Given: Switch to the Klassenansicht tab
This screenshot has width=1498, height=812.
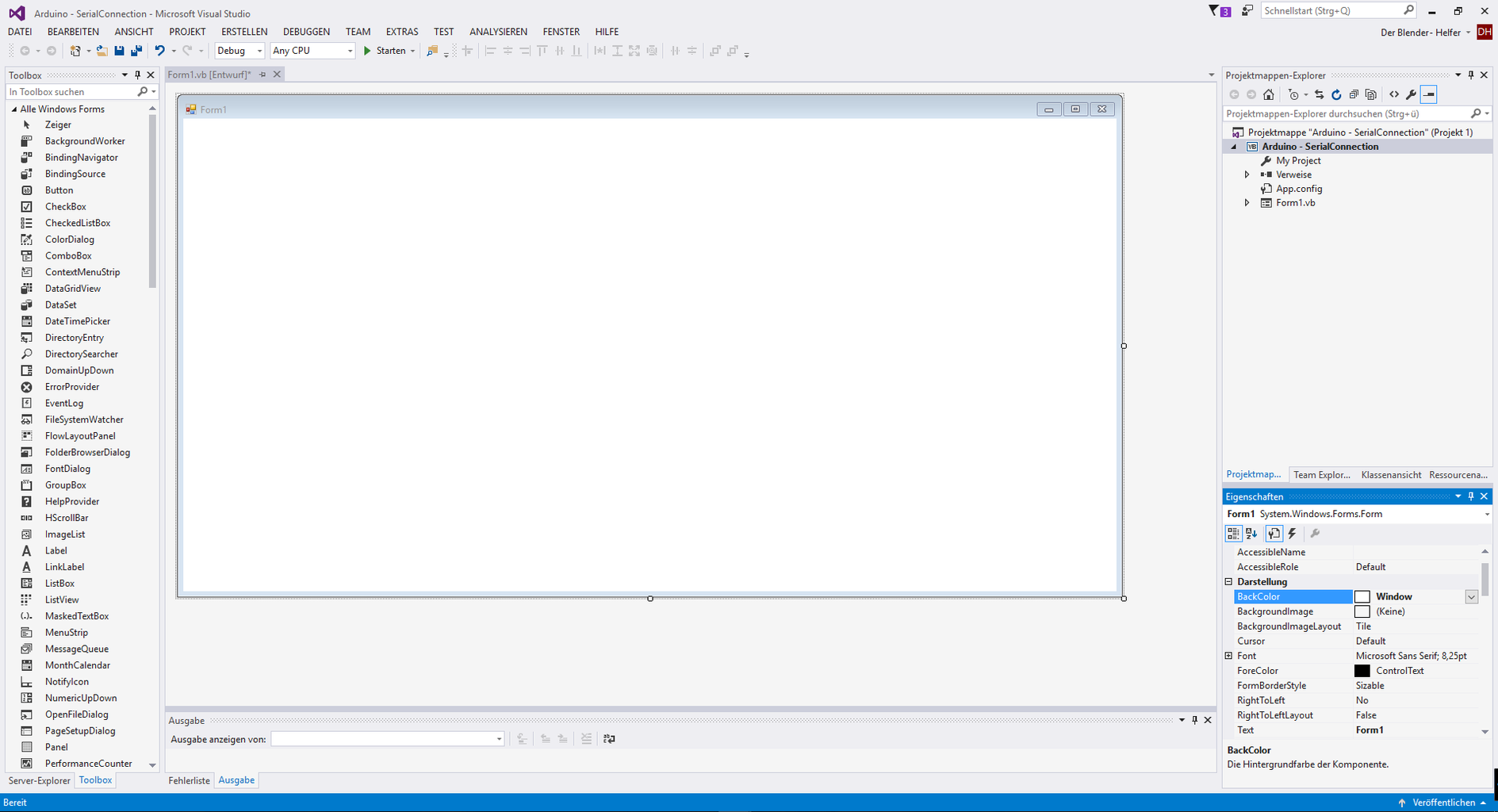Looking at the screenshot, I should coord(1390,474).
